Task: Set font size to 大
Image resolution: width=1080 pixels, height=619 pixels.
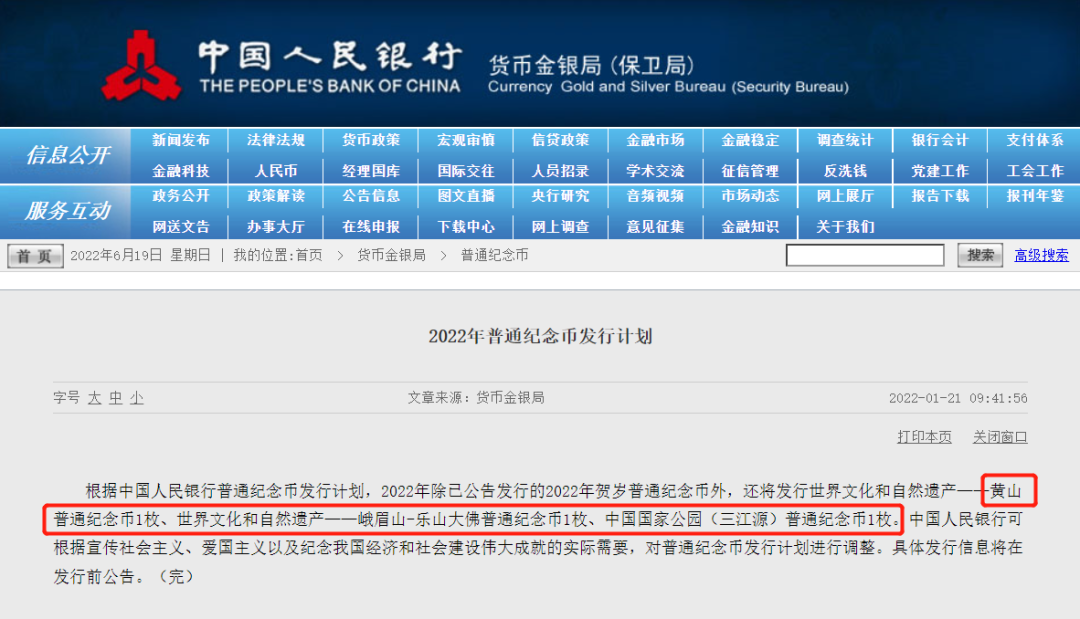Action: (x=94, y=398)
